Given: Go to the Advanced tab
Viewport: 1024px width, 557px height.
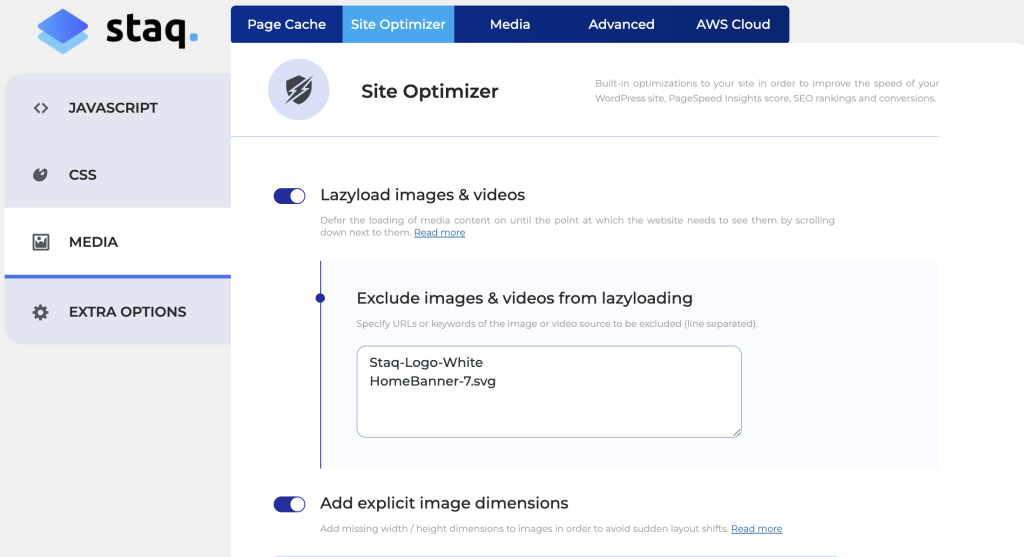Looking at the screenshot, I should coord(621,24).
